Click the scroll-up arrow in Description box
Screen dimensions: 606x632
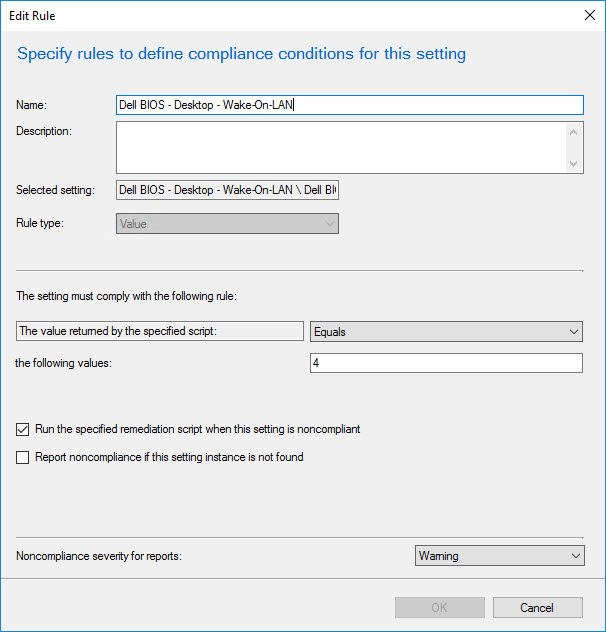574,131
